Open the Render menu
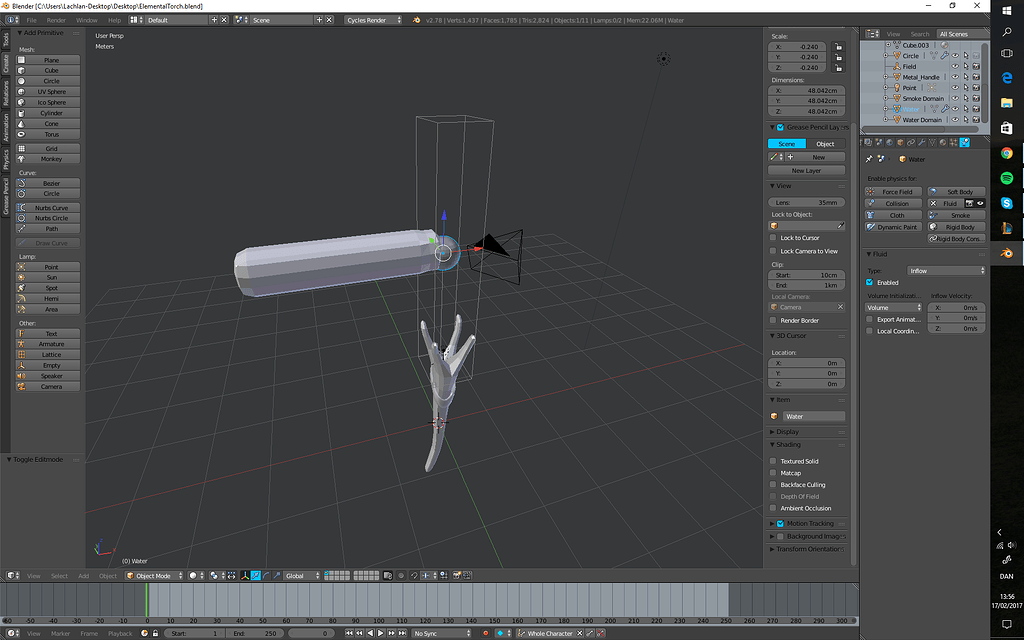 [x=56, y=20]
